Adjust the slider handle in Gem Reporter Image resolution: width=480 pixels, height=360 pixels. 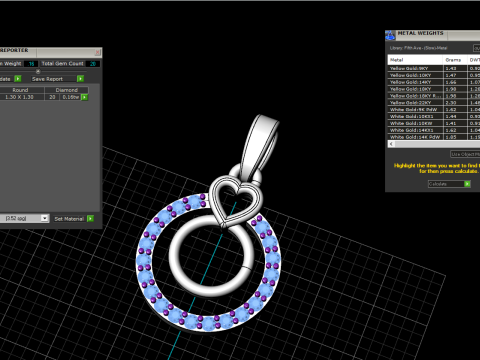click(x=38, y=71)
